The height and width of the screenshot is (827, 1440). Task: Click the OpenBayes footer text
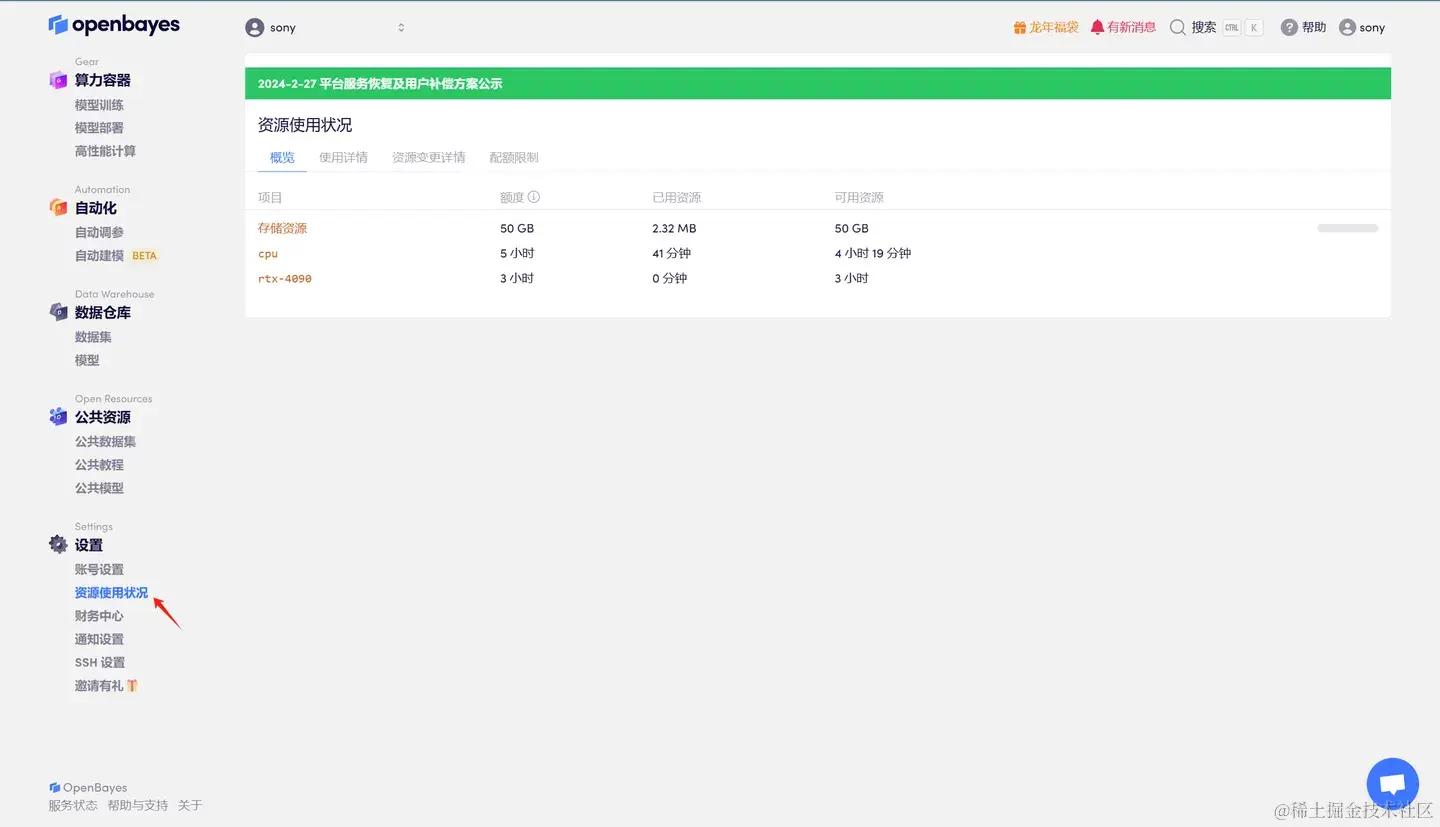pos(95,788)
